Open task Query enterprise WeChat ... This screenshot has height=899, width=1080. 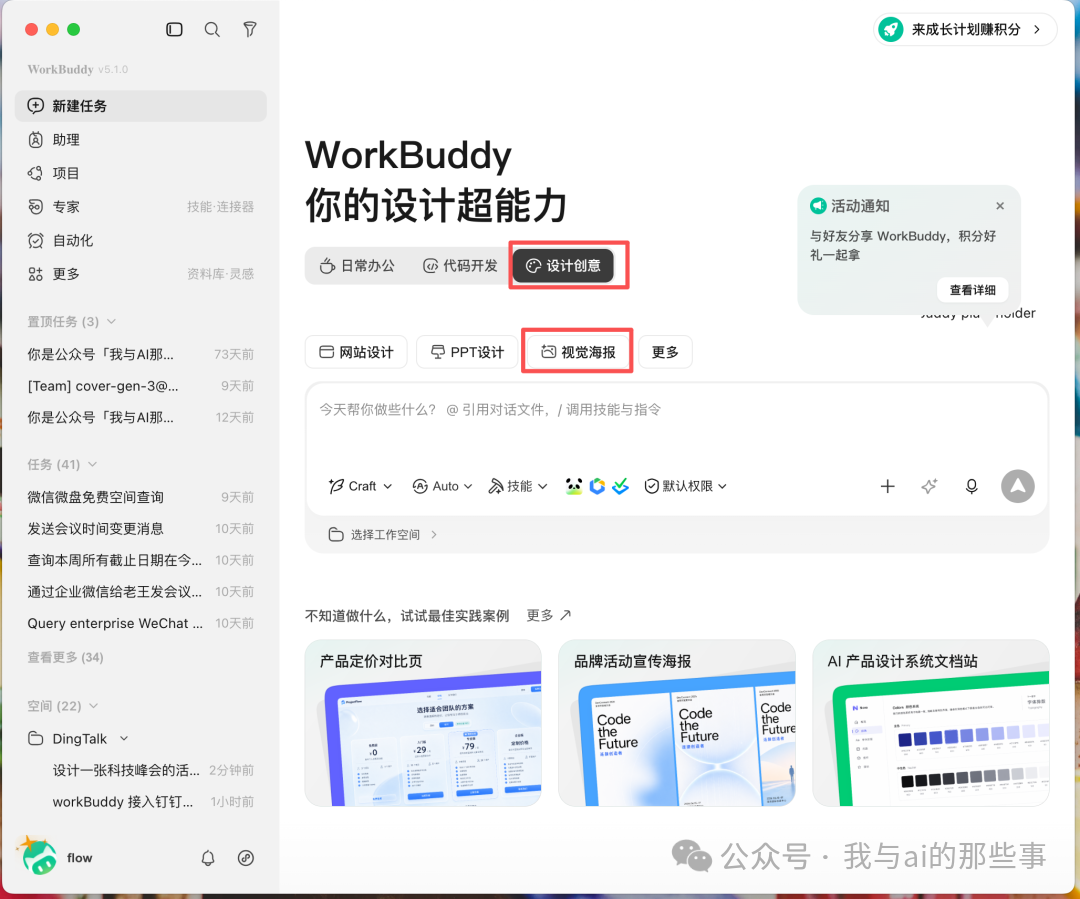click(141, 623)
